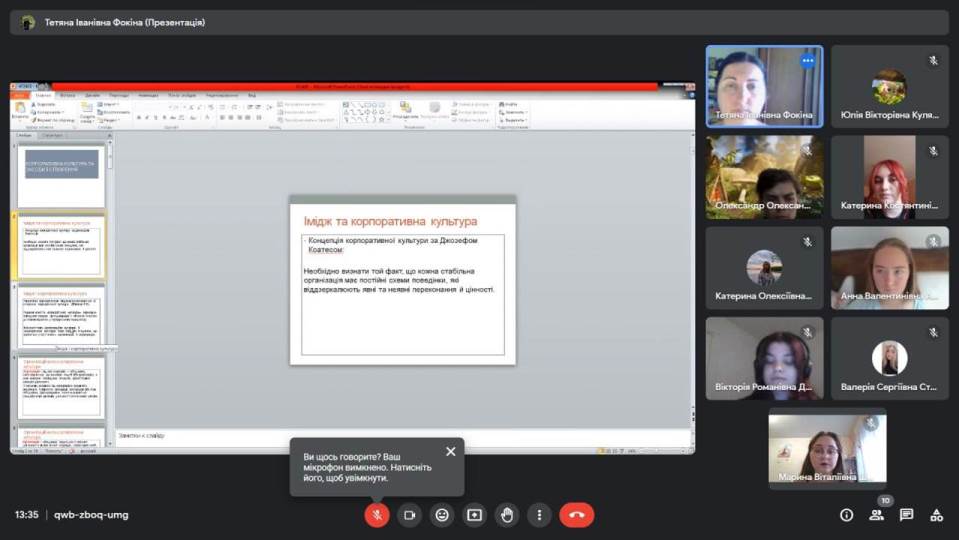The image size is (959, 540).
Task: Open the PowerPoint help question icon
Action: (692, 95)
